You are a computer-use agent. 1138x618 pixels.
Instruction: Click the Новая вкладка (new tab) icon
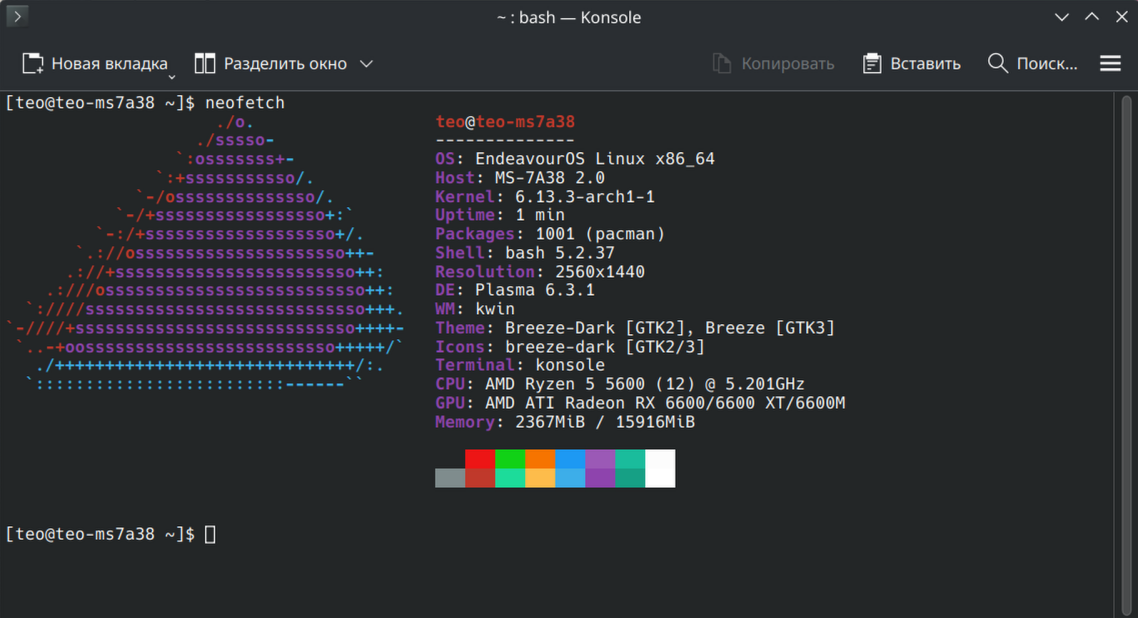(33, 64)
